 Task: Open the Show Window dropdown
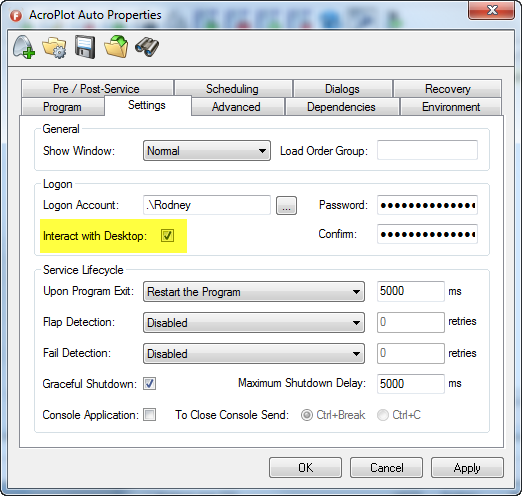point(207,151)
